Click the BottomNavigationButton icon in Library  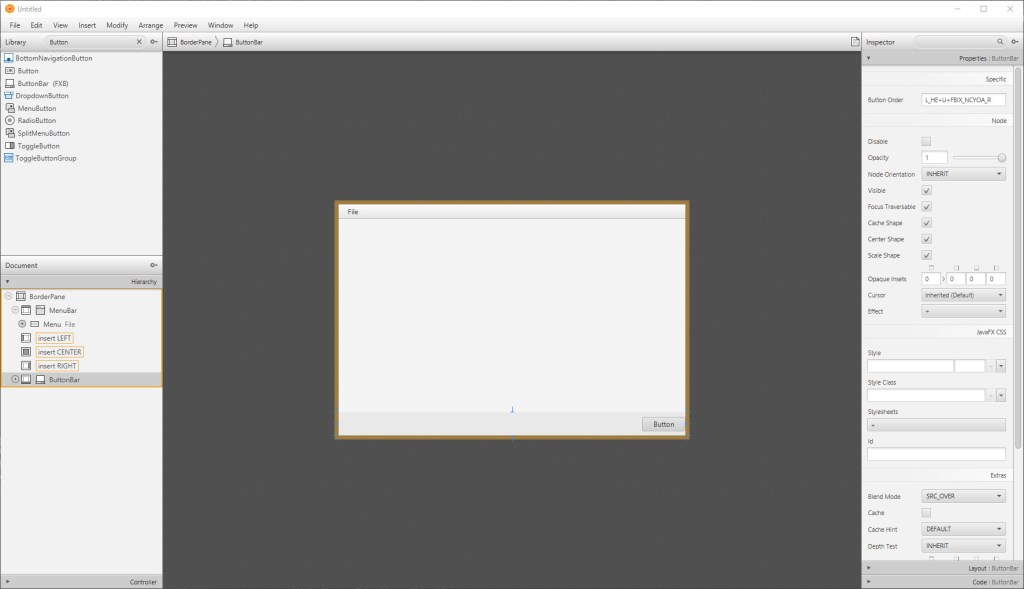click(x=9, y=59)
